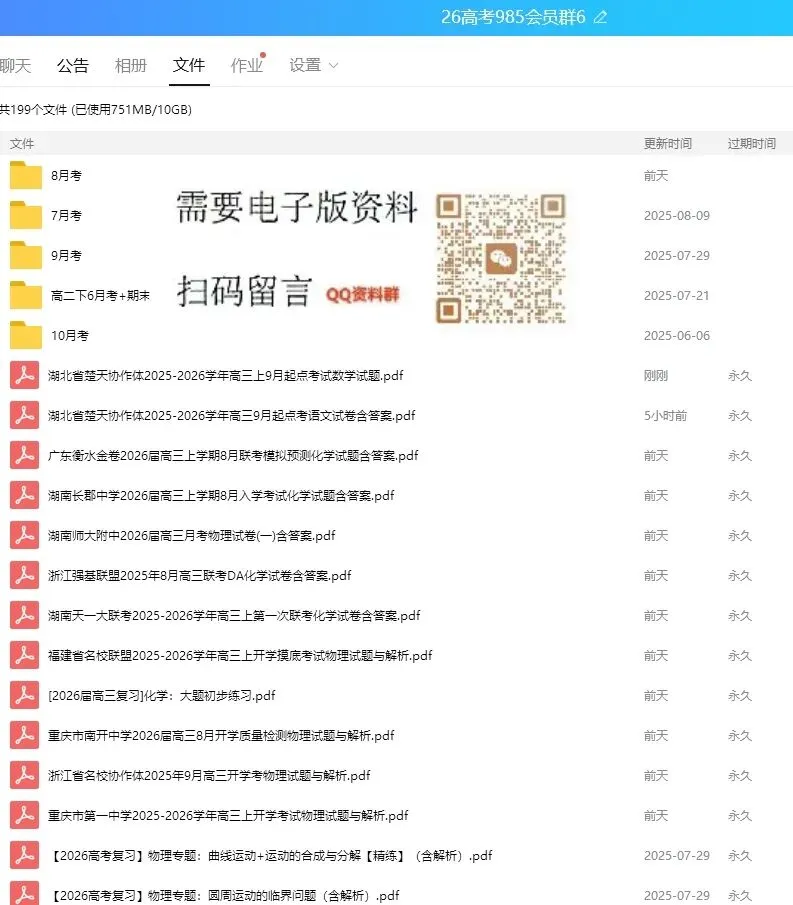Open 福建省名校联盟 开学摸底考试物理试题.pdf
The height and width of the screenshot is (905, 793).
point(240,656)
